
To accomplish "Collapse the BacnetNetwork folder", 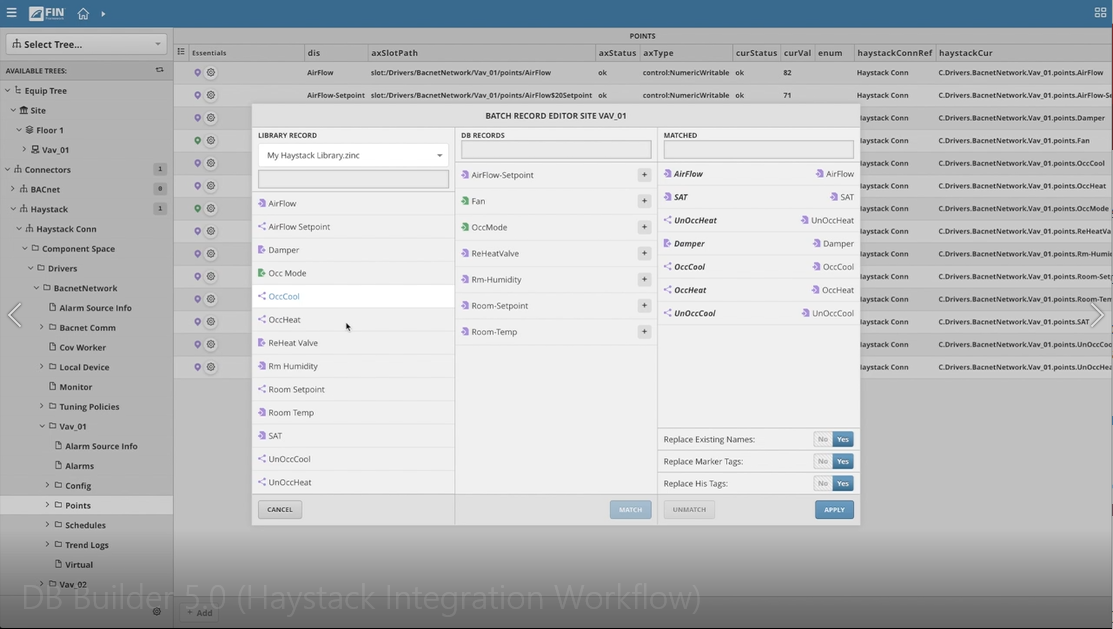I will tap(36, 288).
